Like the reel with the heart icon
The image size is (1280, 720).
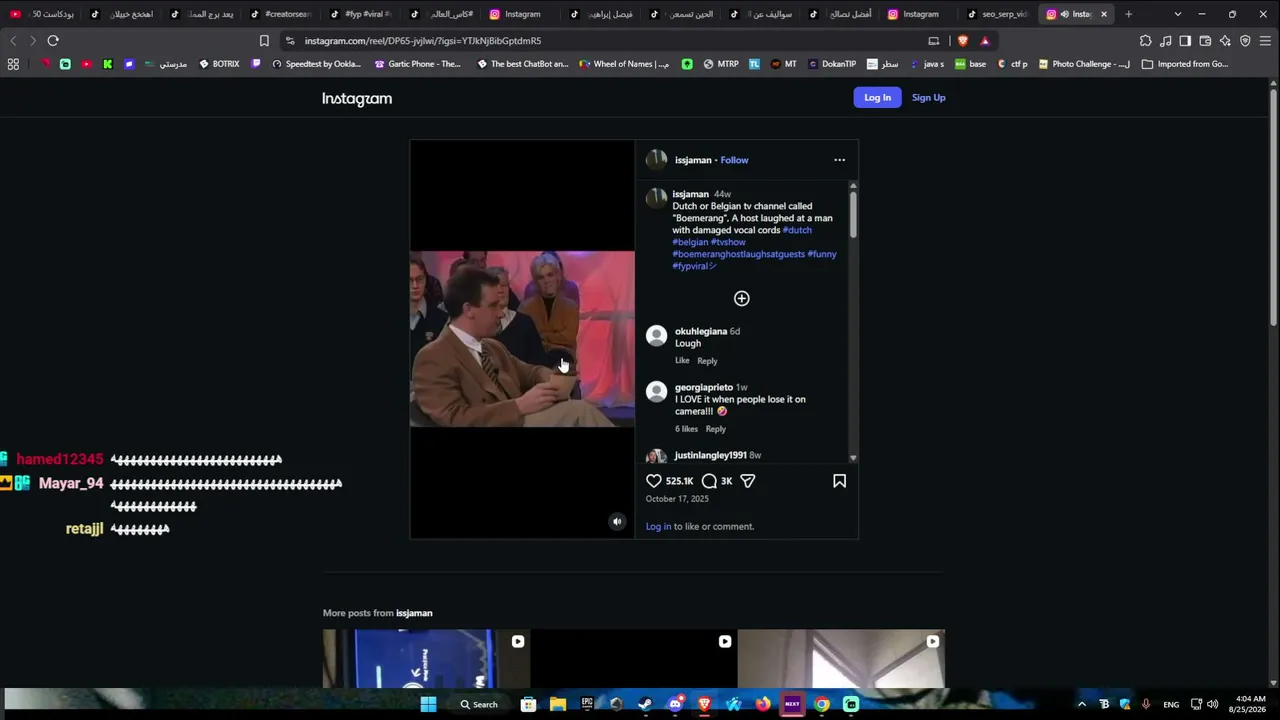[654, 481]
